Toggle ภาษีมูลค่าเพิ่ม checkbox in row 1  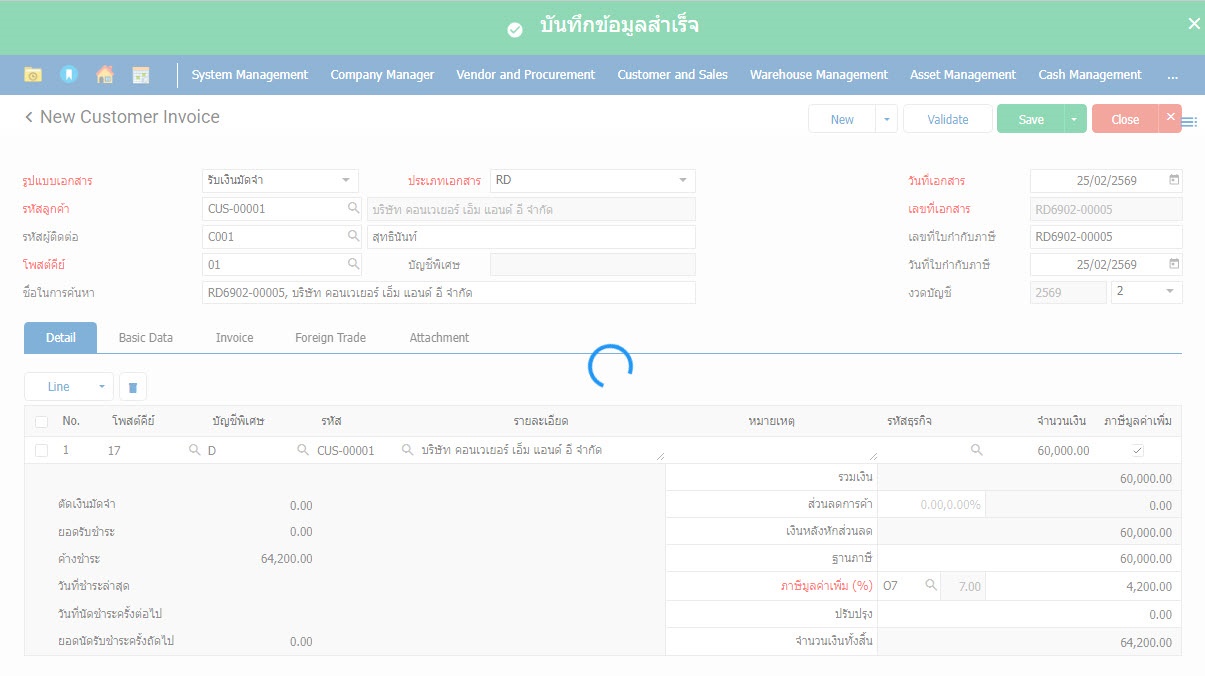pyautogui.click(x=1137, y=451)
